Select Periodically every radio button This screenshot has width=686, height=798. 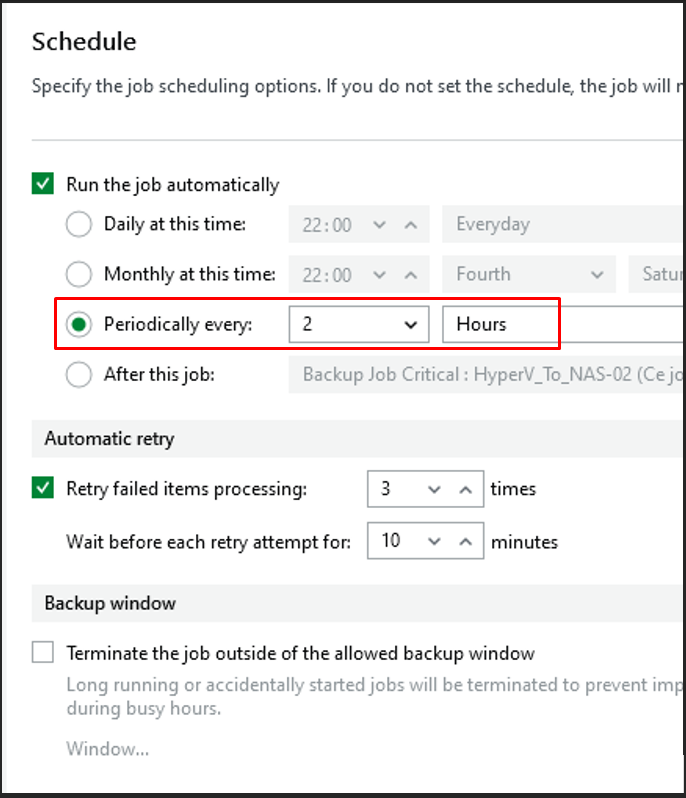(78, 324)
